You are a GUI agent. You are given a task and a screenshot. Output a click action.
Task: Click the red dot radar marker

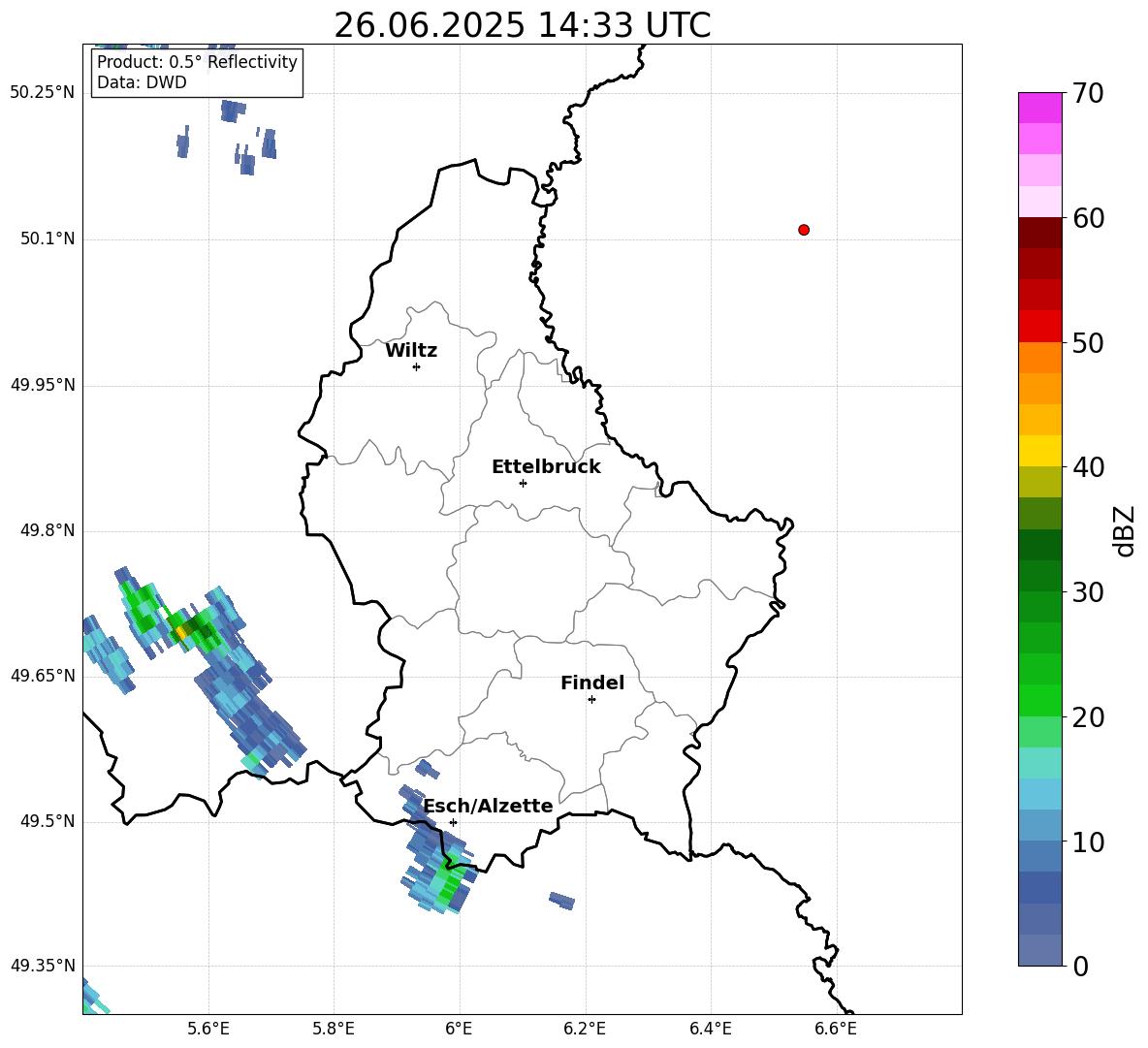click(x=804, y=230)
